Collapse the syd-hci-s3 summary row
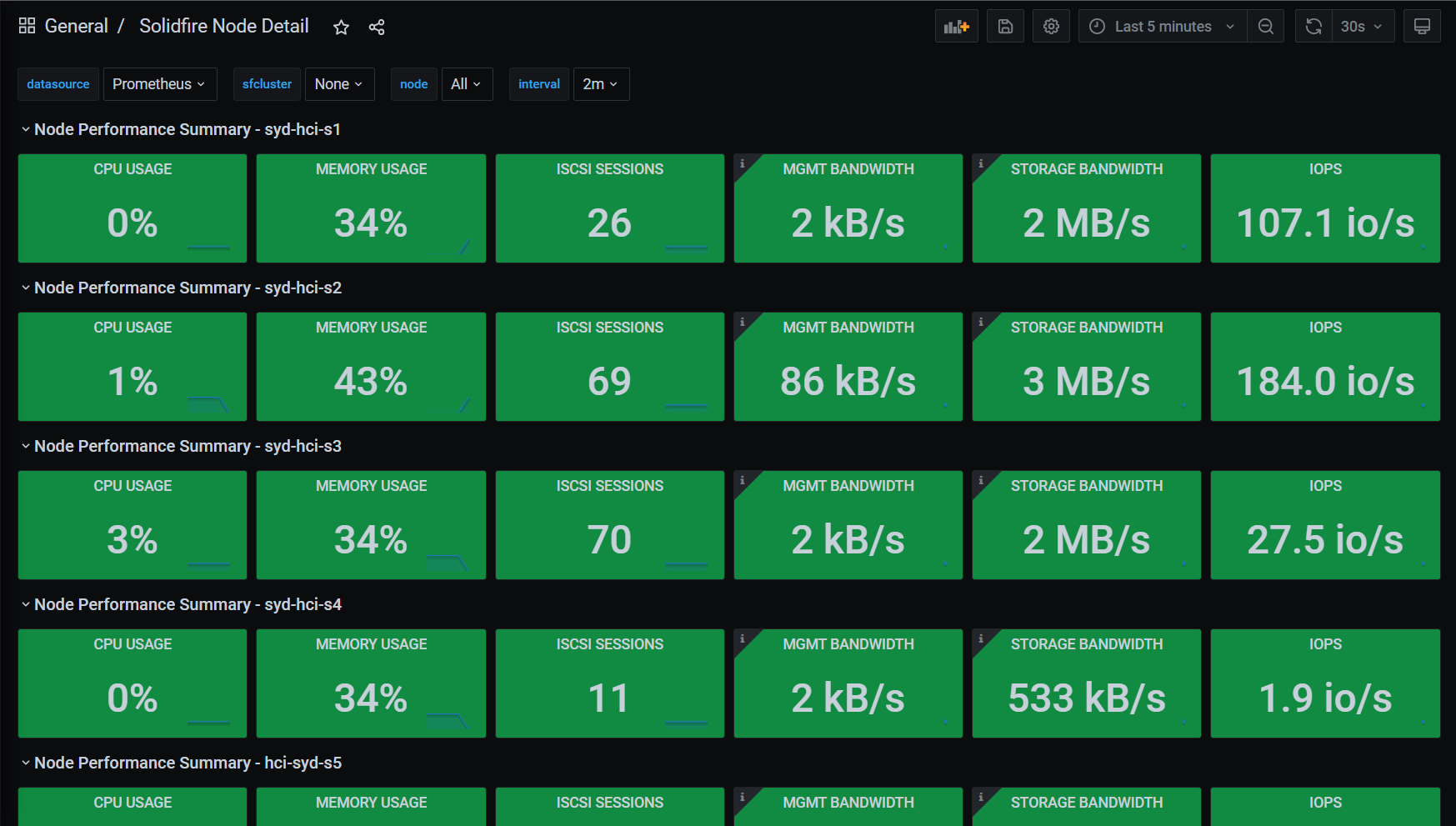This screenshot has height=826, width=1456. 180,446
